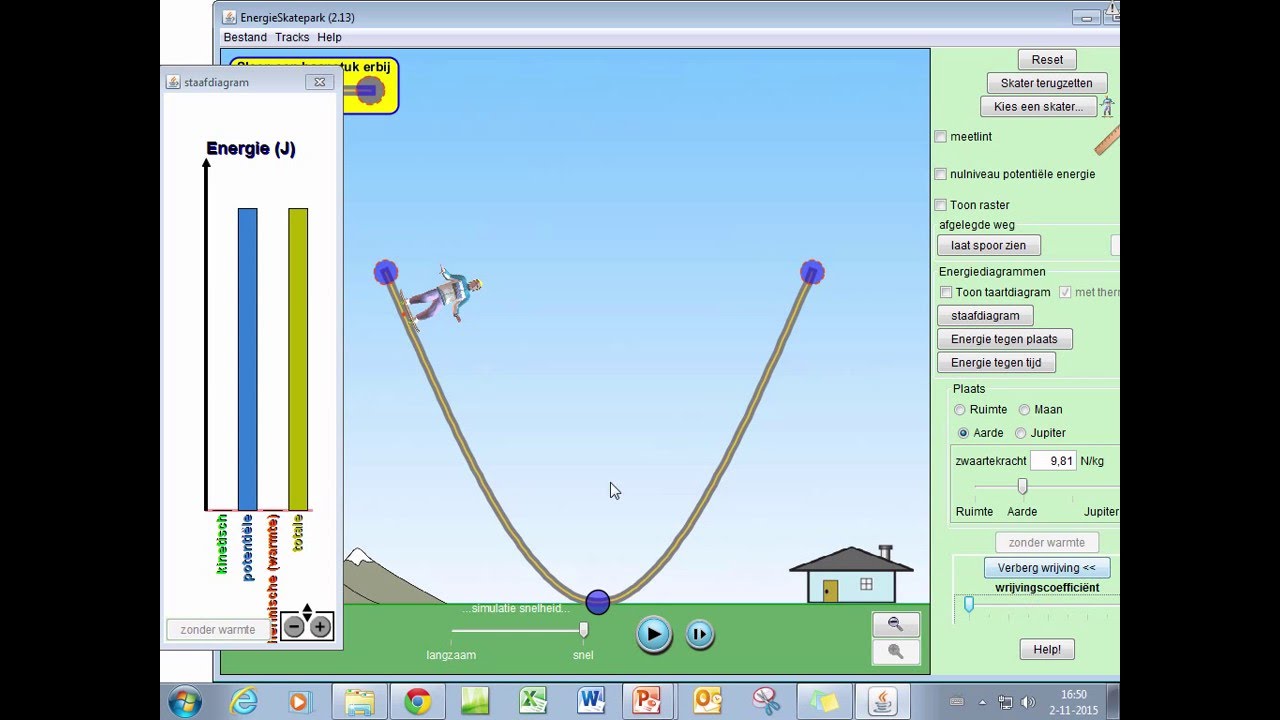Open the staafdiagram button

pyautogui.click(x=985, y=316)
